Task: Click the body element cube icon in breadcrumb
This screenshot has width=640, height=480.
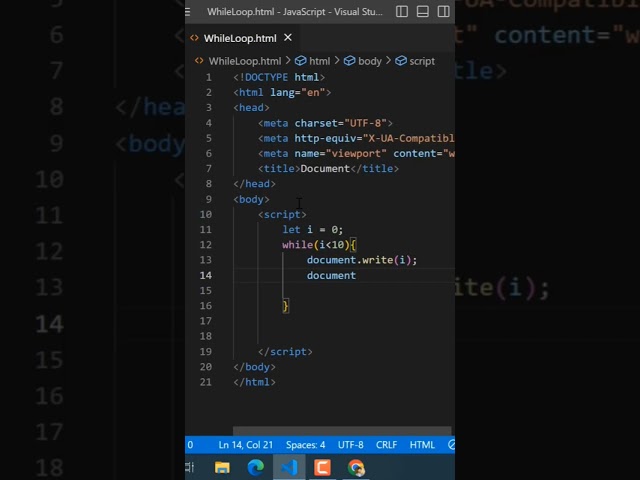Action: [349, 61]
